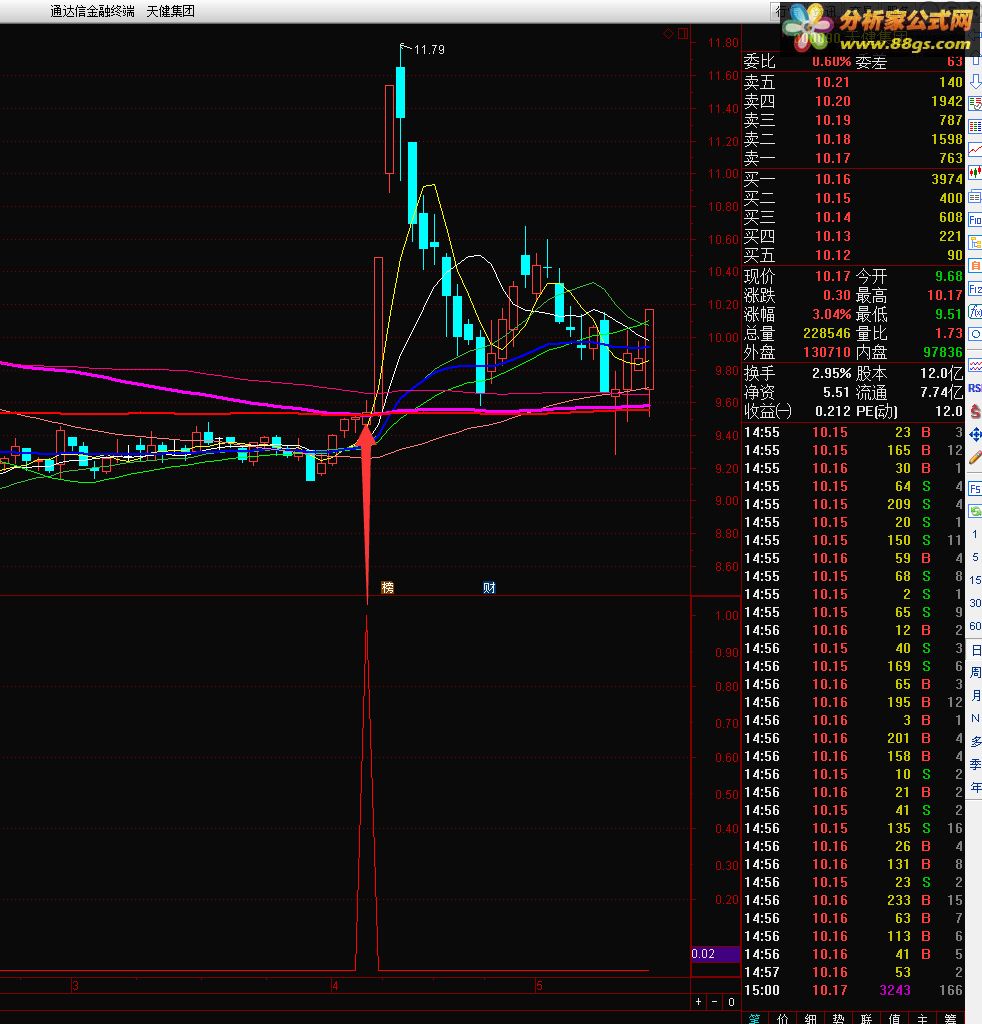Viewport: 982px width, 1024px height.
Task: Switch to 1-minute period
Action: coord(975,534)
